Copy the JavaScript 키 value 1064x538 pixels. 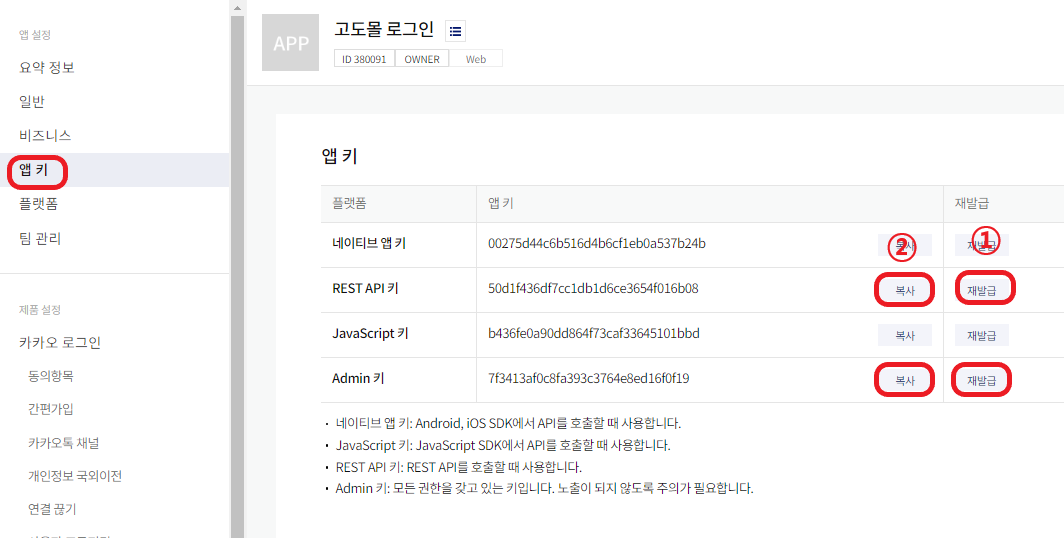(x=904, y=335)
